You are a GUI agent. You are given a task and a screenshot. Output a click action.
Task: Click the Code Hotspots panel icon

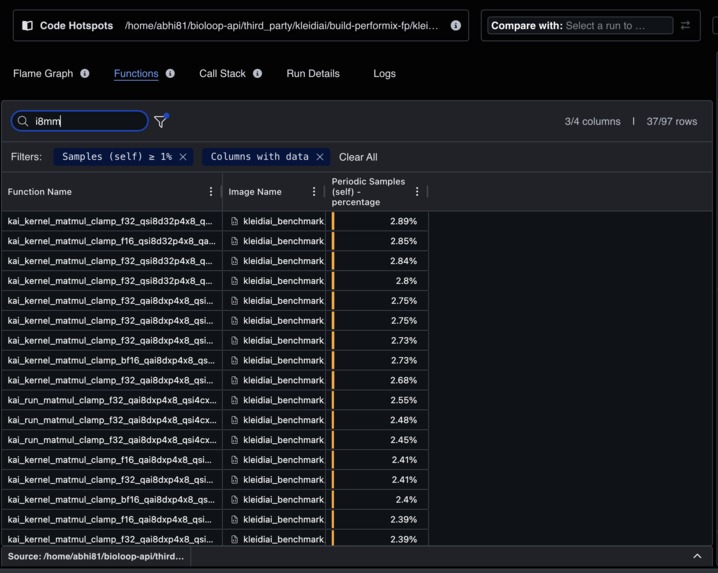click(x=27, y=26)
